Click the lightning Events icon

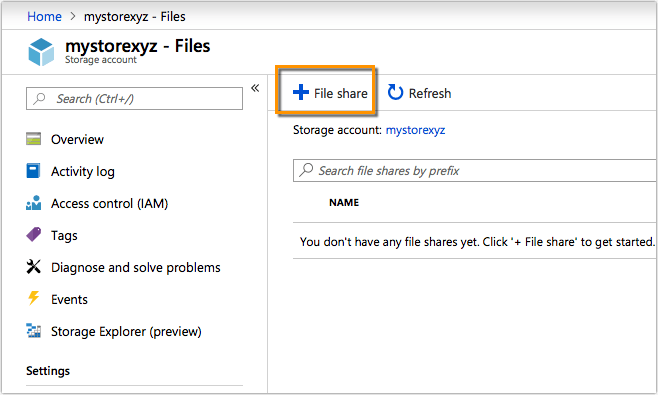click(x=34, y=298)
